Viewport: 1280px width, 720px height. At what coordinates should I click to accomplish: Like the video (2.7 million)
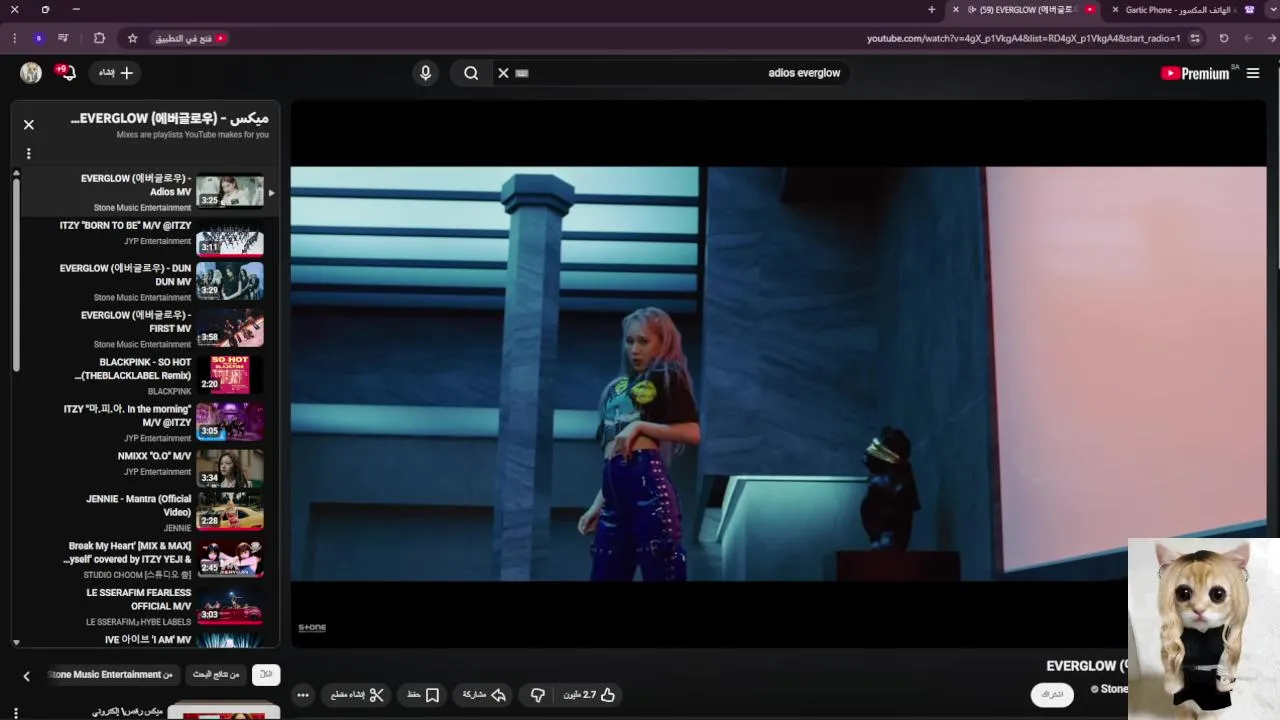(589, 695)
